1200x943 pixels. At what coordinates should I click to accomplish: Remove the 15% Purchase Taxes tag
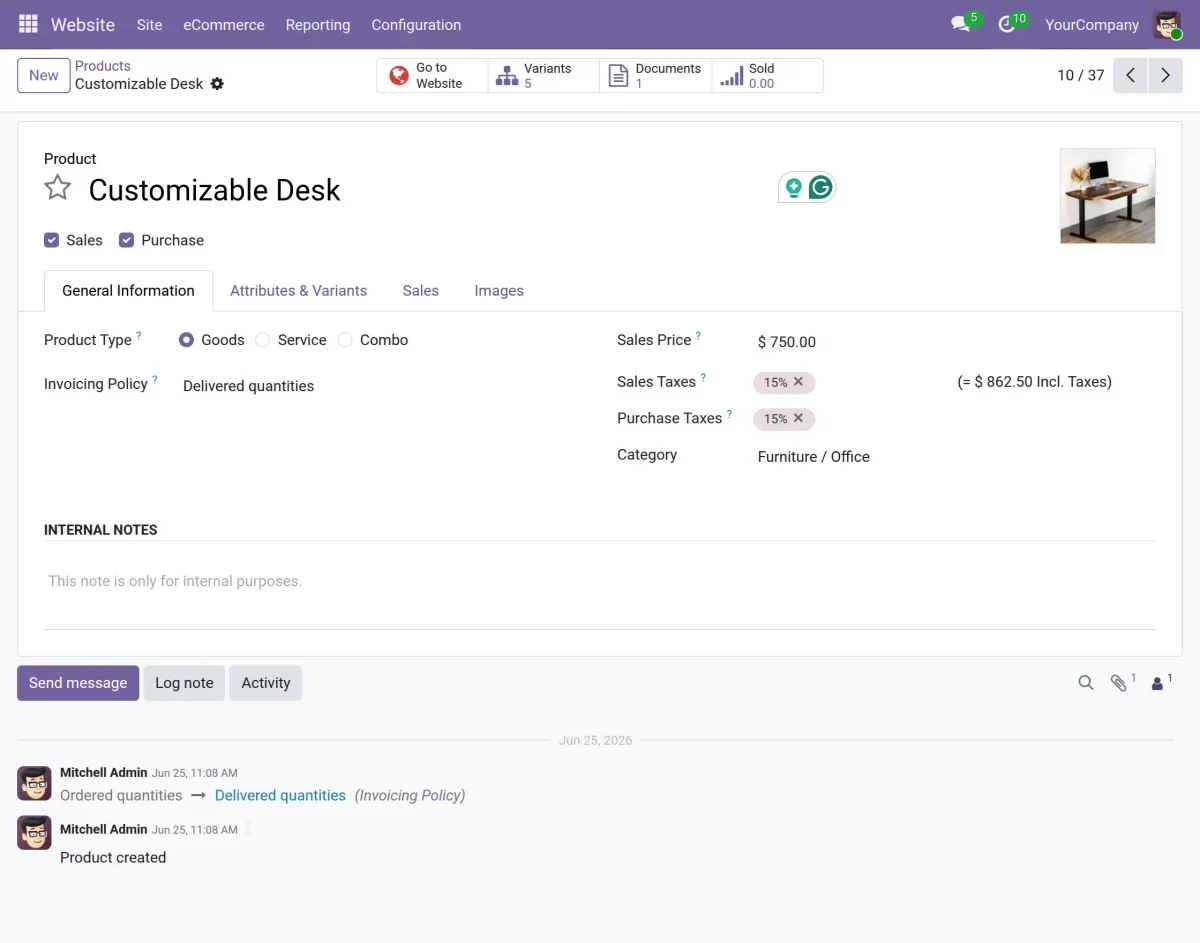pos(798,418)
